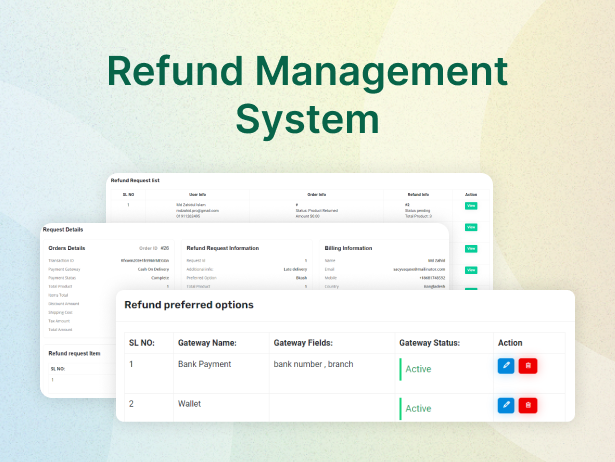Click the Active status for Bank Payment

click(418, 369)
